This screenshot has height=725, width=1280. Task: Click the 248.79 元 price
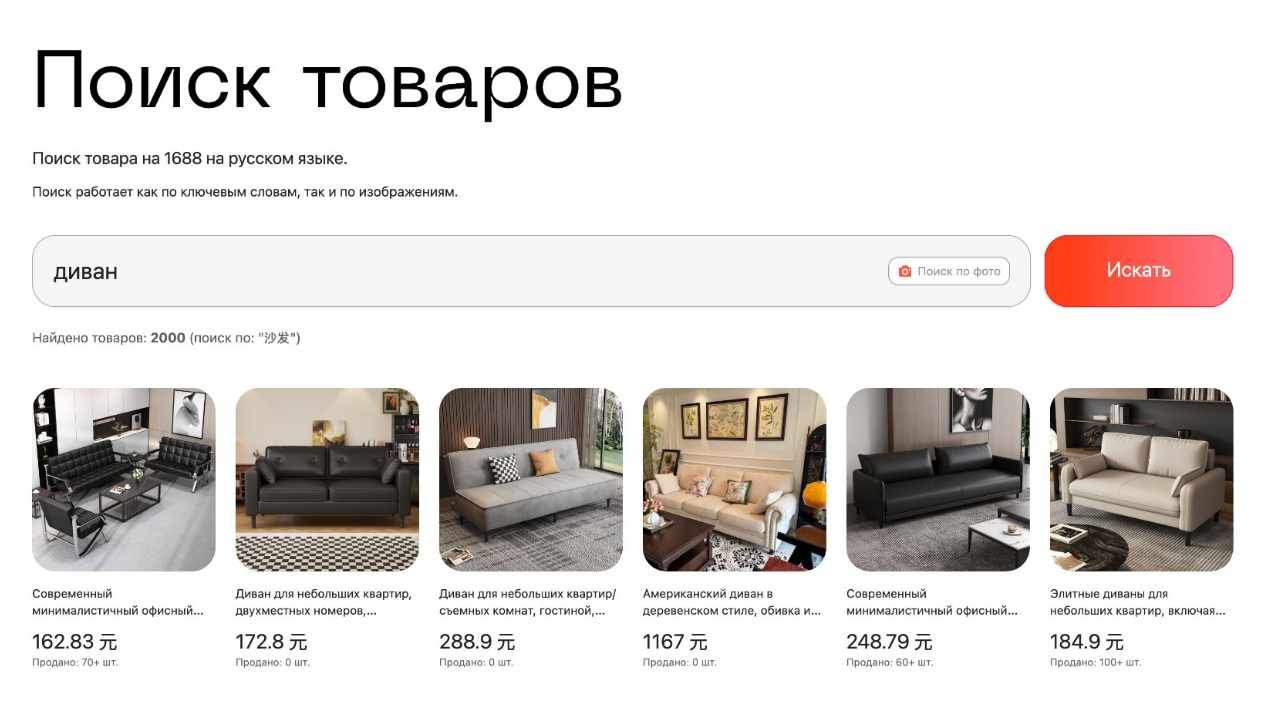pyautogui.click(x=889, y=641)
